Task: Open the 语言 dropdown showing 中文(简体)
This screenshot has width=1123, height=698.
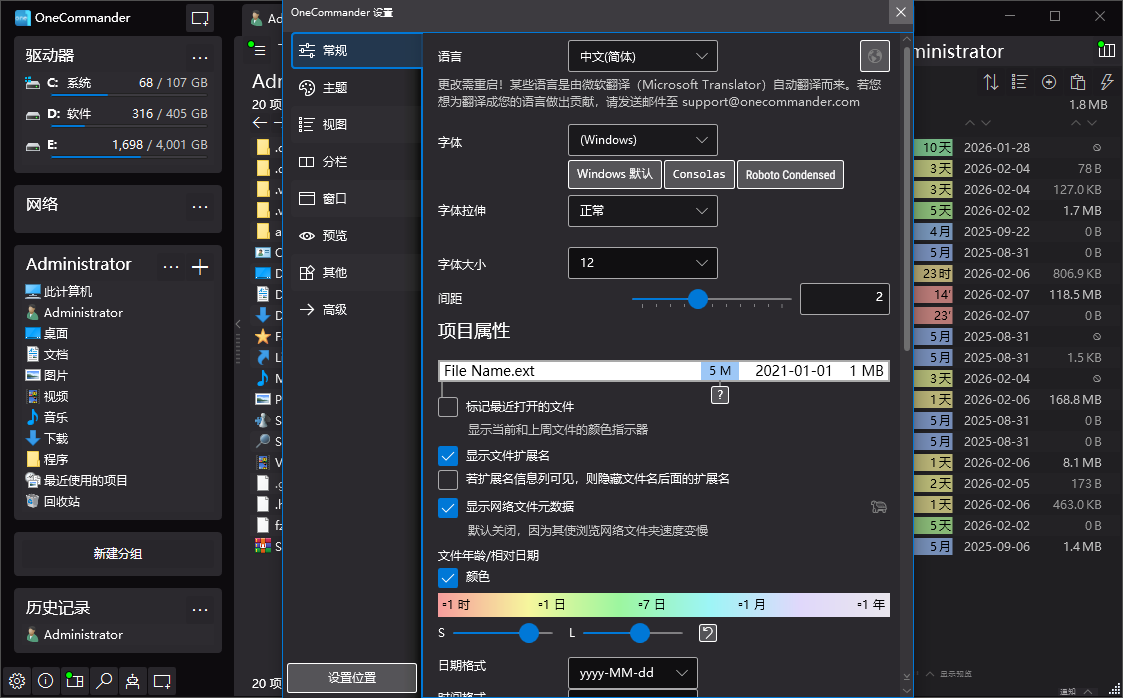Action: [642, 56]
